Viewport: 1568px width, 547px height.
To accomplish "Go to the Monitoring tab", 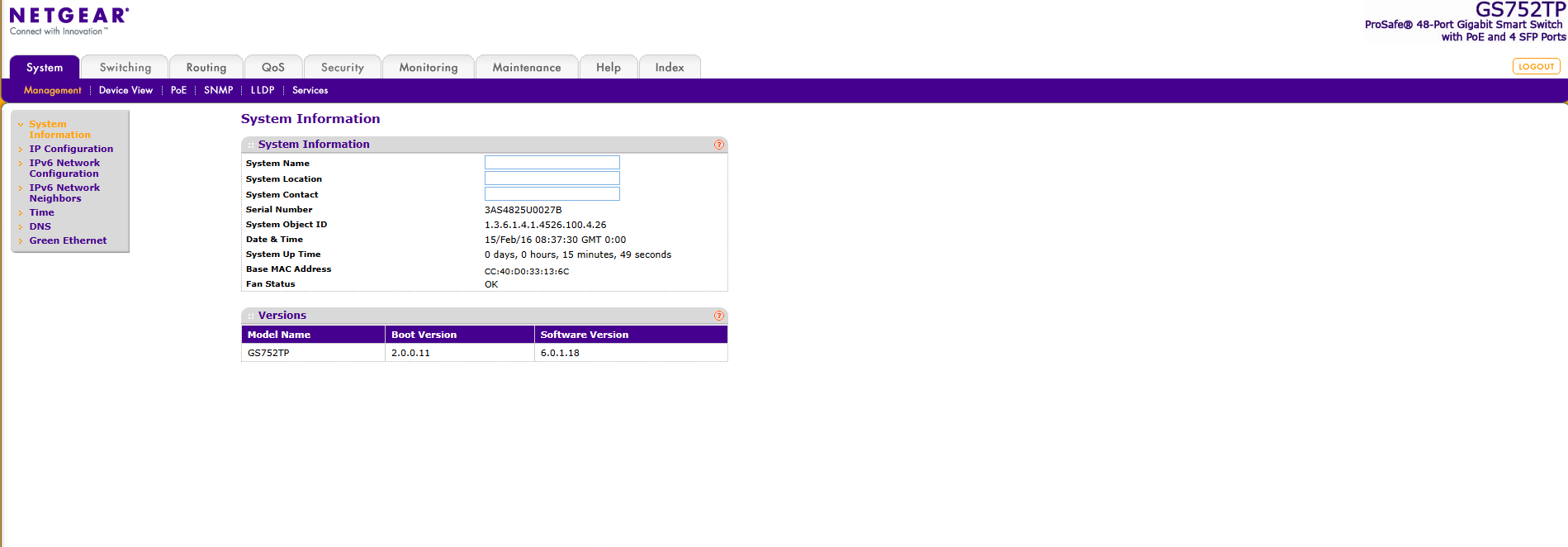I will (428, 68).
